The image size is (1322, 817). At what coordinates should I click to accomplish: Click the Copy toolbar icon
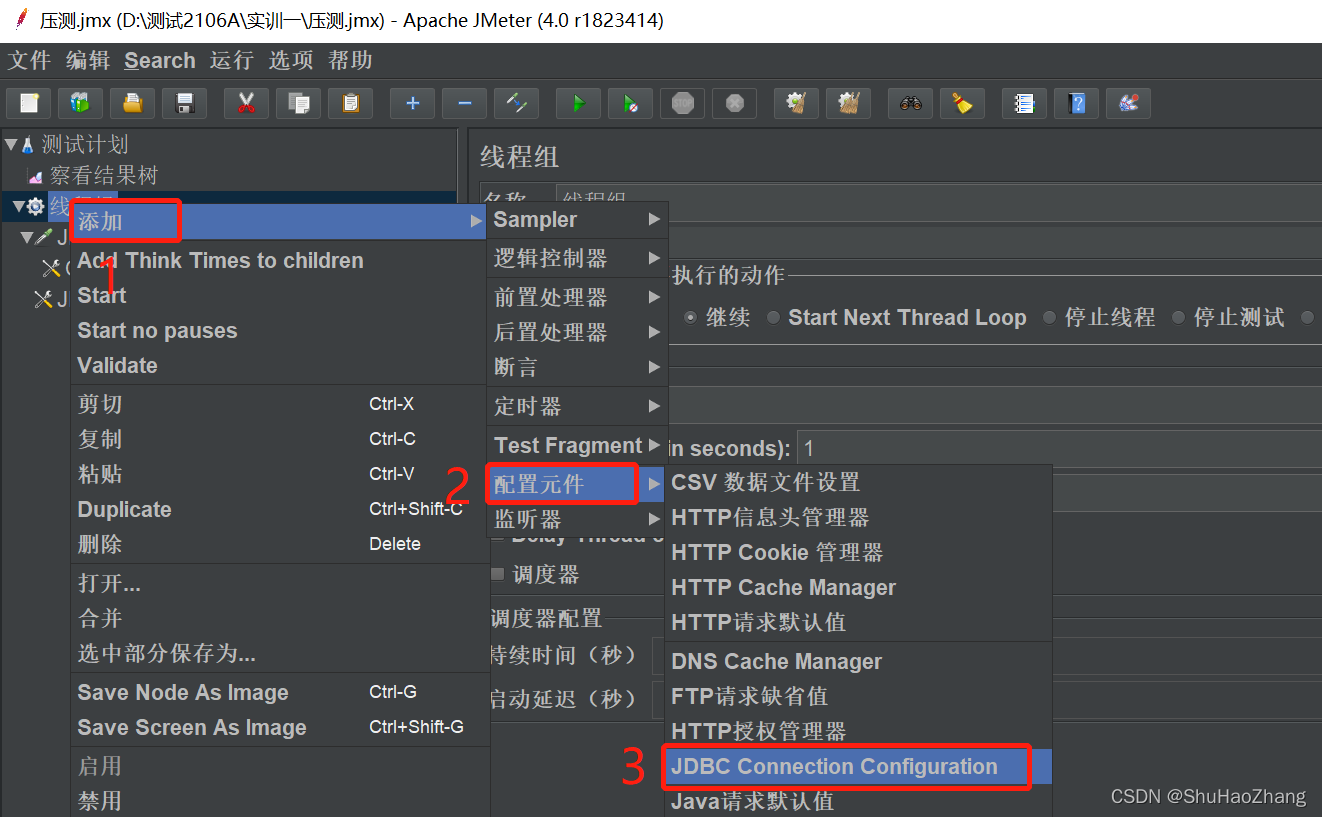pos(298,103)
